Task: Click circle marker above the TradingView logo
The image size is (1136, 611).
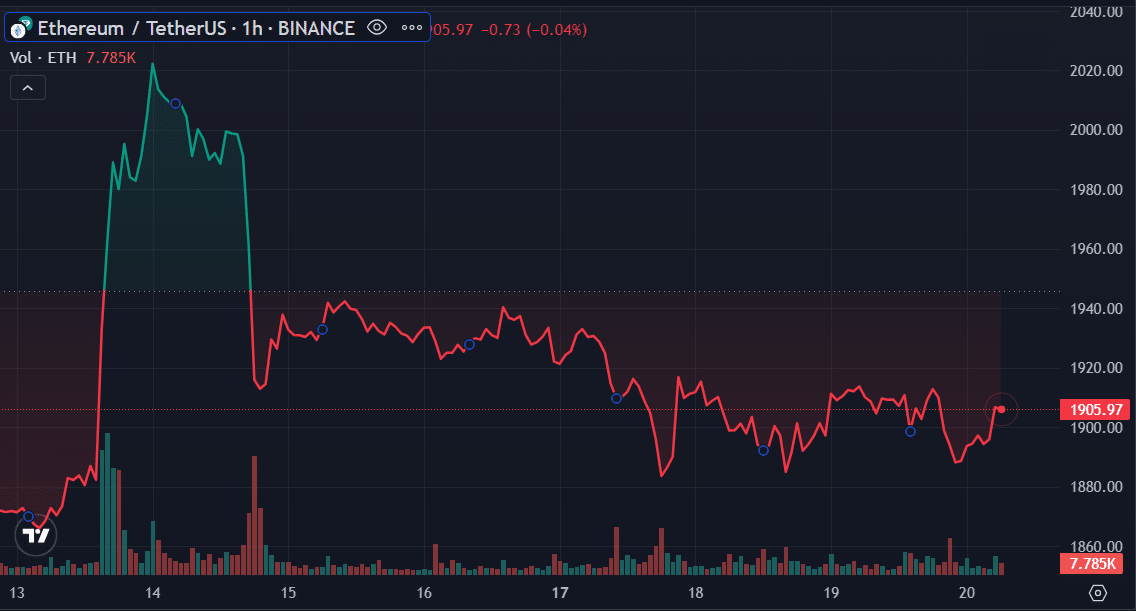Action: 28,517
